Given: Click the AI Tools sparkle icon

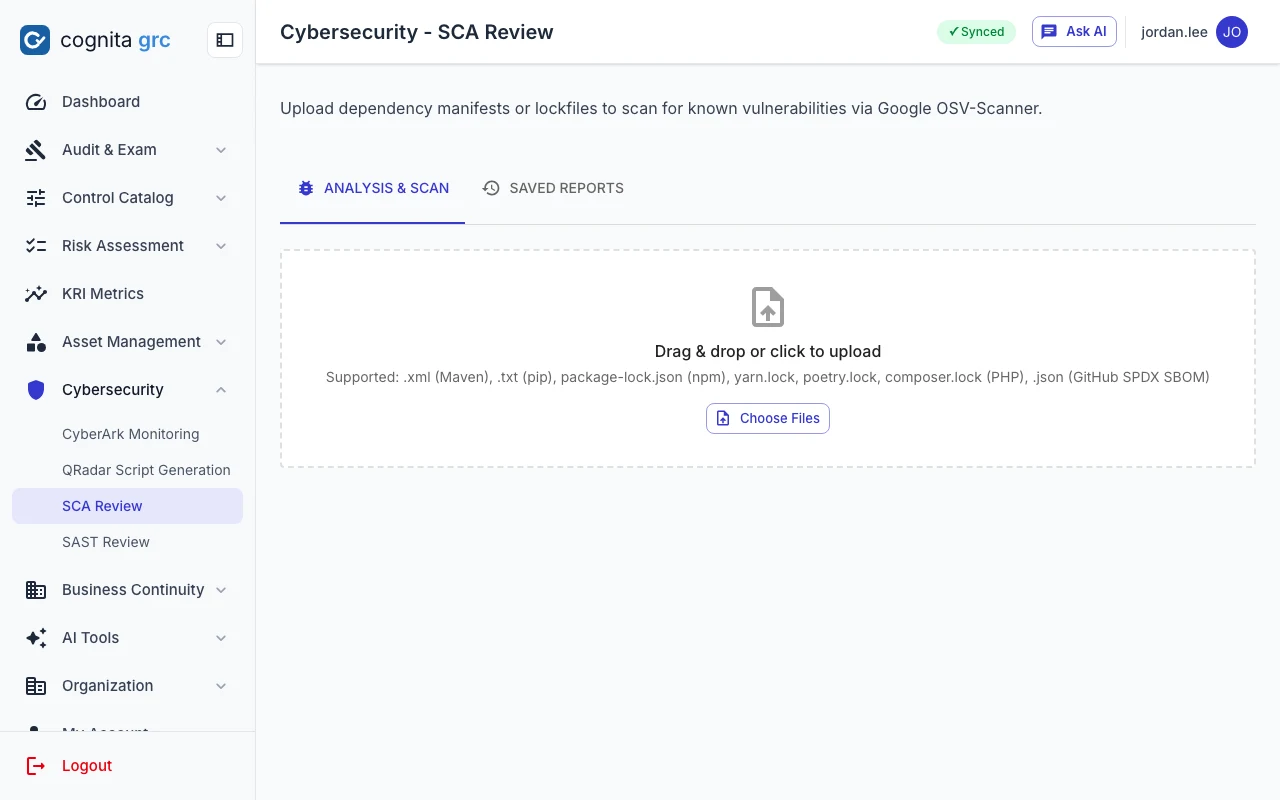Looking at the screenshot, I should [x=36, y=638].
